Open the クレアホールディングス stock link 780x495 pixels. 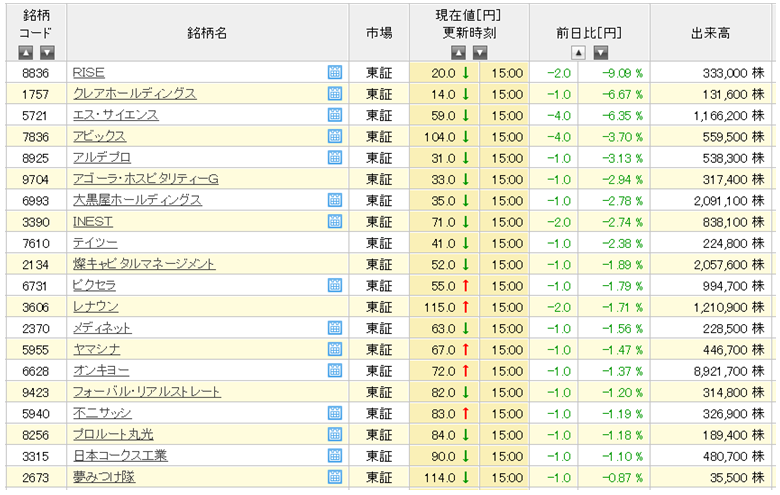tap(134, 94)
